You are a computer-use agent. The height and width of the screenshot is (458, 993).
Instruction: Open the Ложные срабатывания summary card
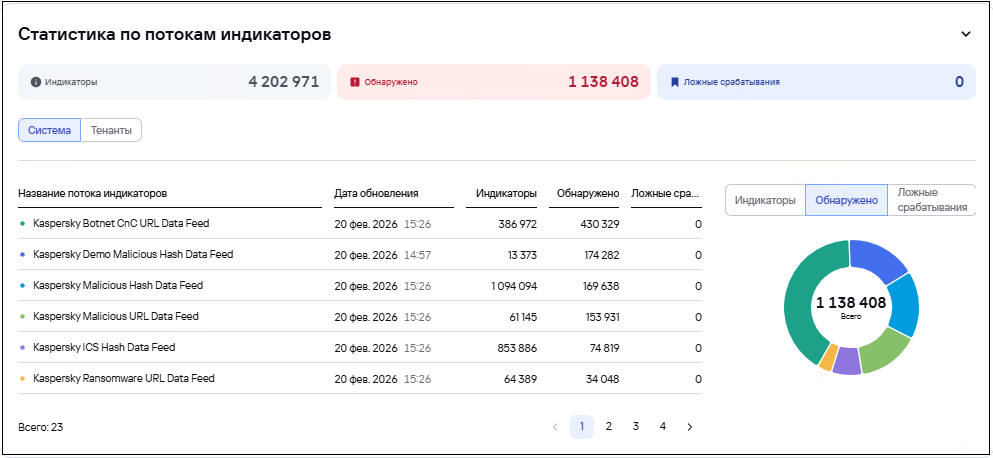pyautogui.click(x=816, y=82)
